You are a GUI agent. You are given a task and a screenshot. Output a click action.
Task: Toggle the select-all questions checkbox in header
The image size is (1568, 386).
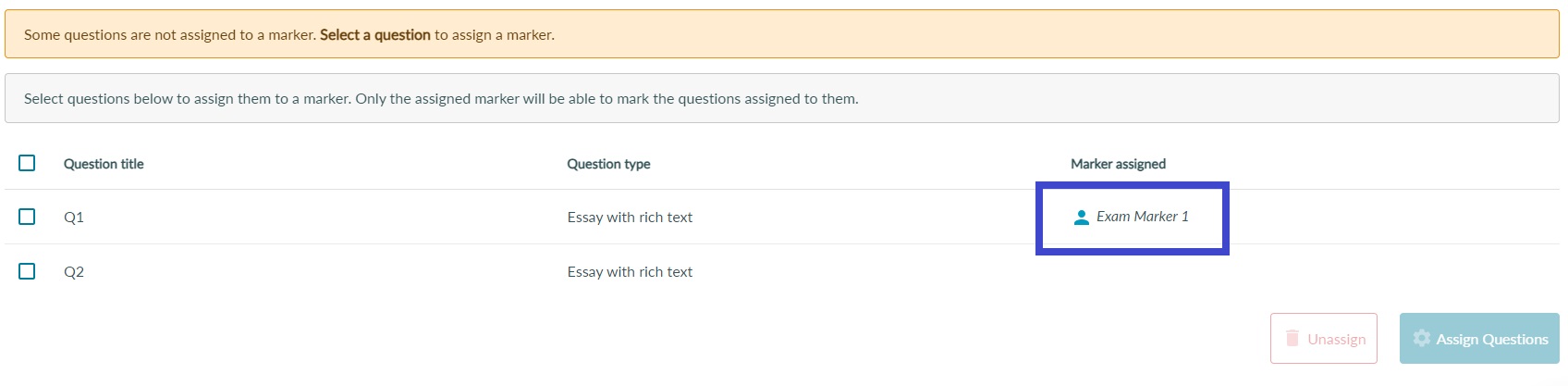(x=27, y=163)
